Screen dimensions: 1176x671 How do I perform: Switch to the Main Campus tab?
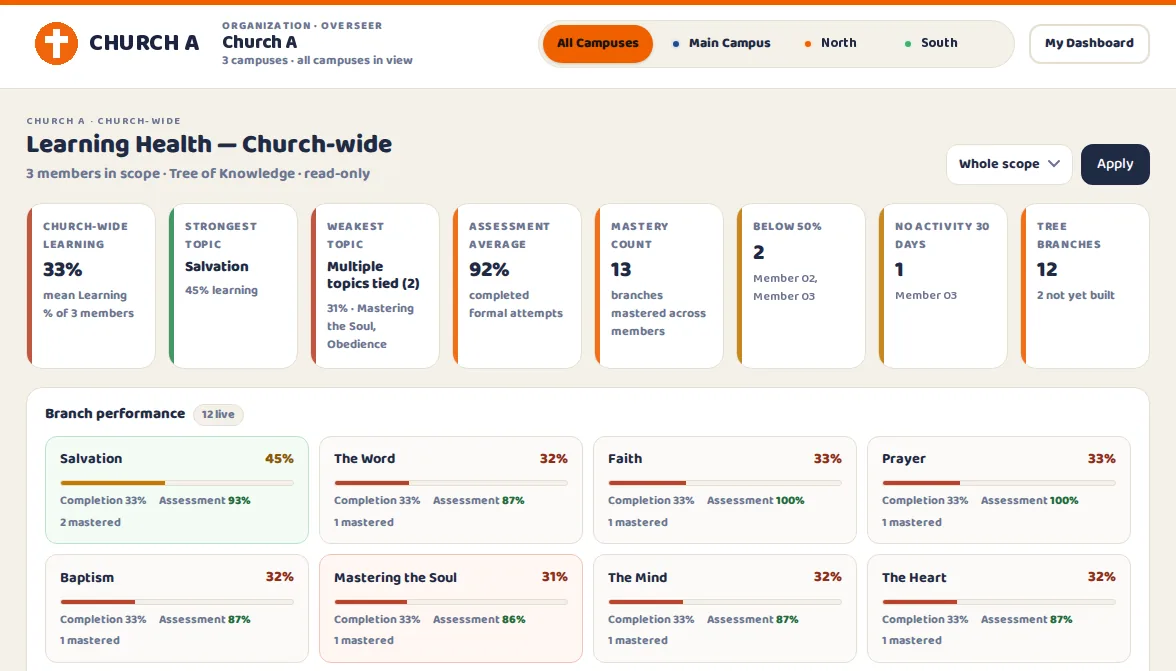point(722,43)
